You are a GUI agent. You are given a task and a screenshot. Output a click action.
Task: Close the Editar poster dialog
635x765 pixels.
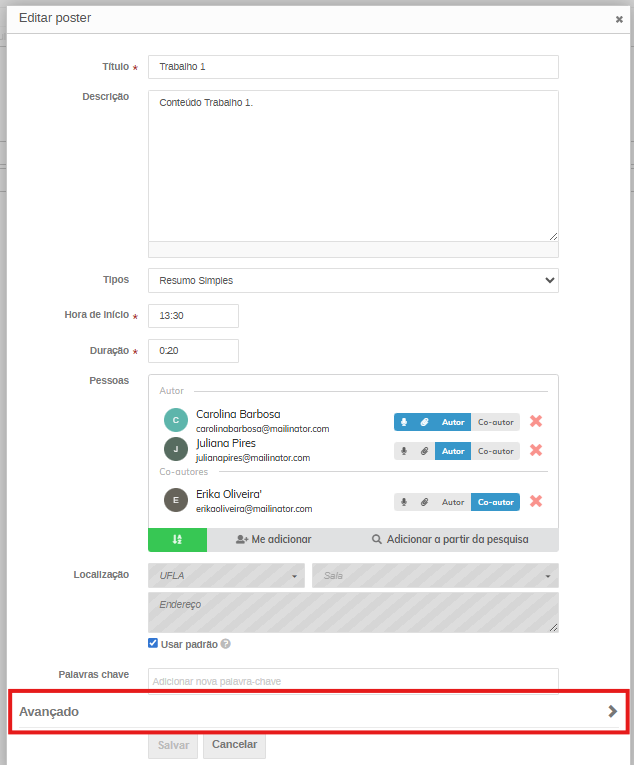coord(619,19)
